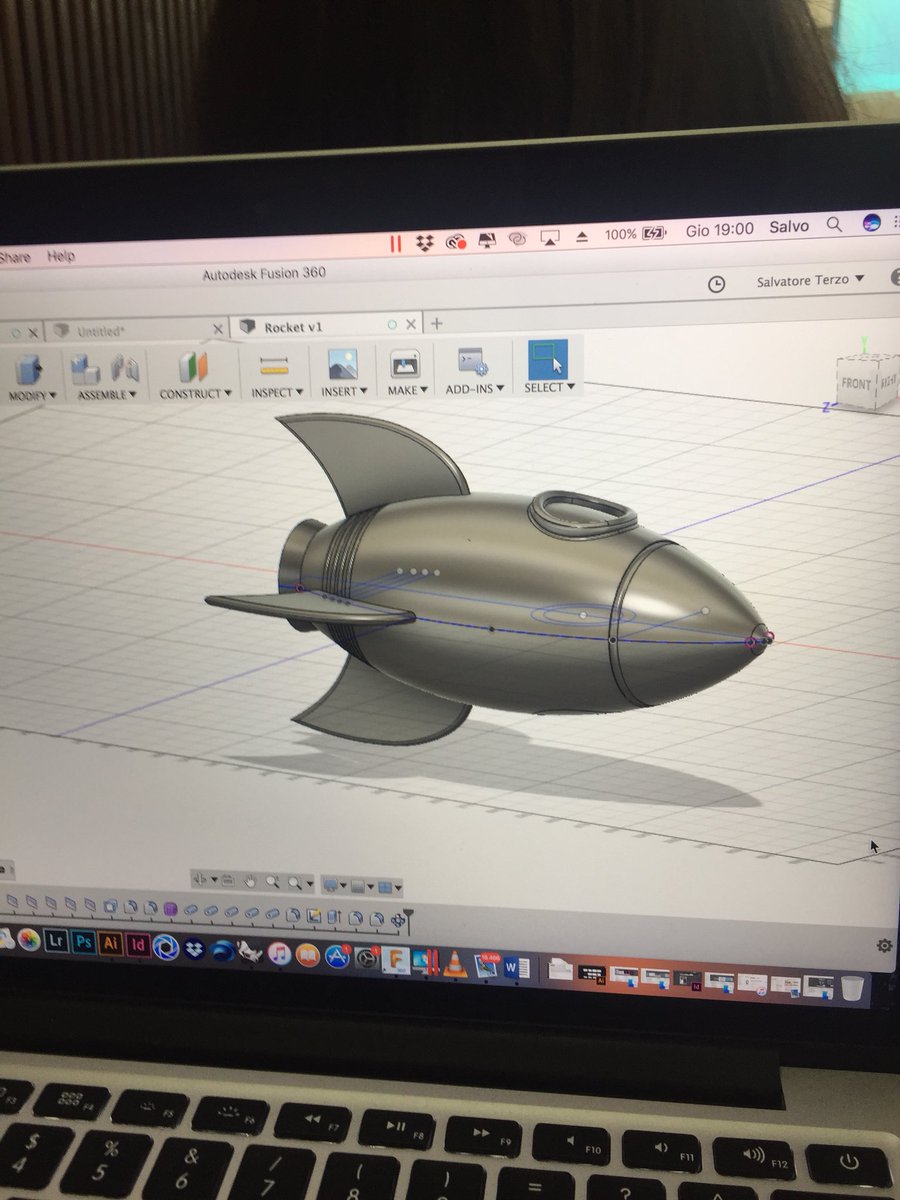Click the AirPlay display menu bar icon
The width and height of the screenshot is (900, 1200).
pyautogui.click(x=549, y=238)
